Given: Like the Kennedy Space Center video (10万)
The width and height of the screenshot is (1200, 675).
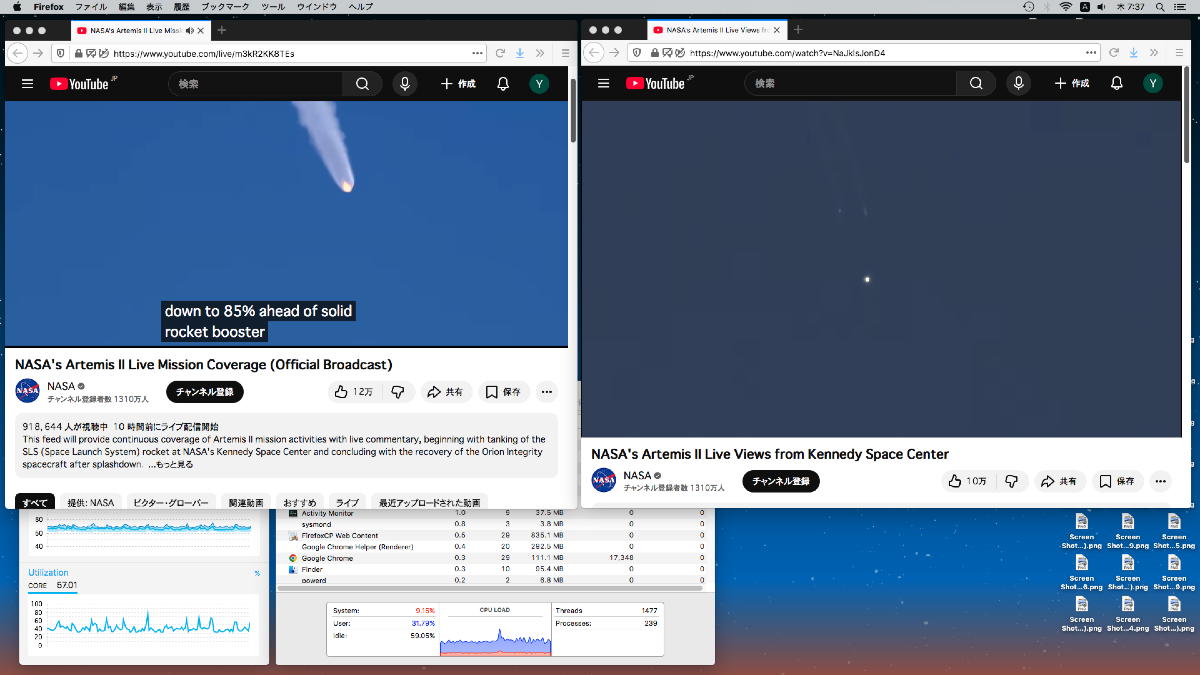Looking at the screenshot, I should coord(968,481).
